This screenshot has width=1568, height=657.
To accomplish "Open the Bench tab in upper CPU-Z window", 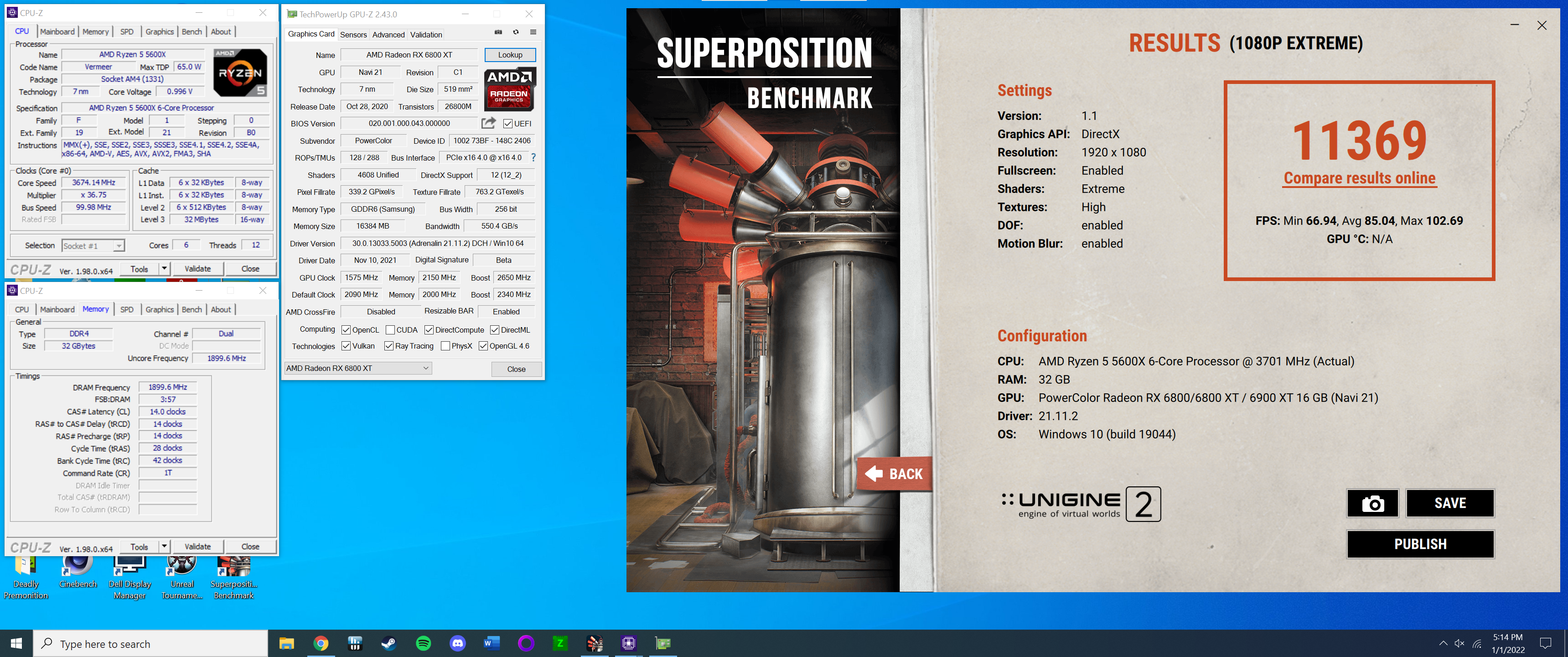I will [x=192, y=31].
